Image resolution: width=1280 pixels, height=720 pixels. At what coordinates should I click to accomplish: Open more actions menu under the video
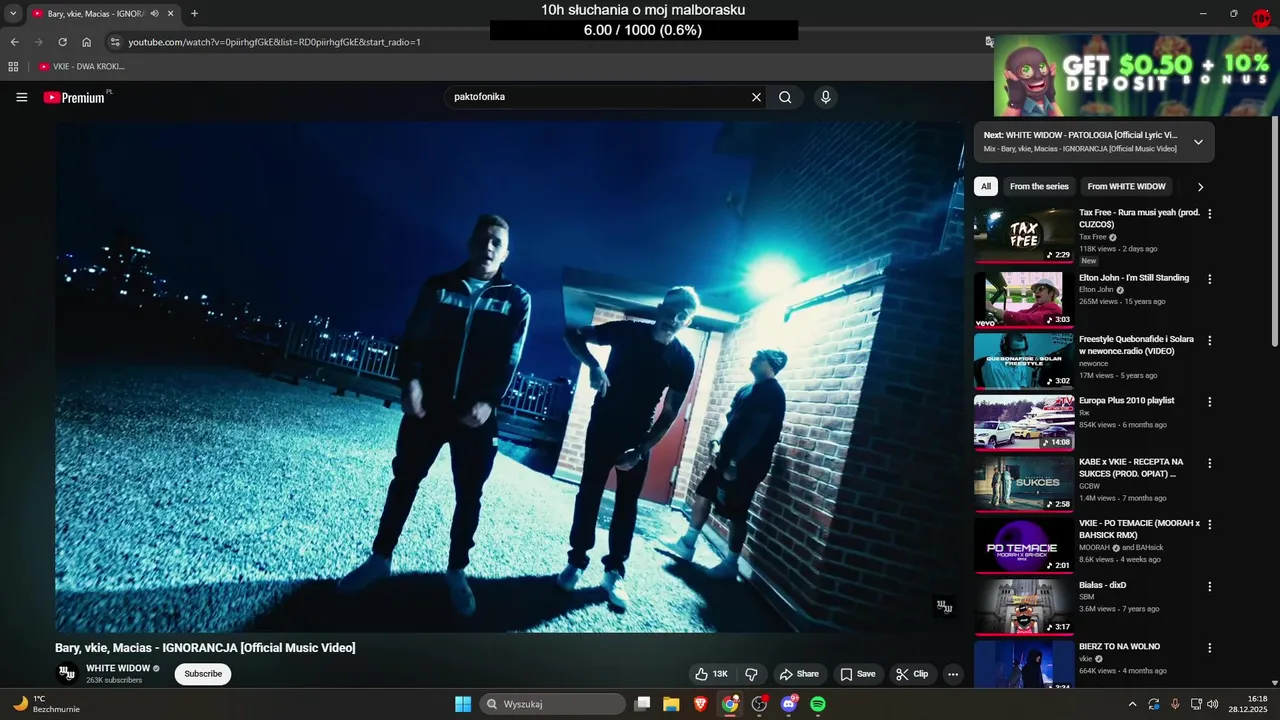[x=953, y=674]
